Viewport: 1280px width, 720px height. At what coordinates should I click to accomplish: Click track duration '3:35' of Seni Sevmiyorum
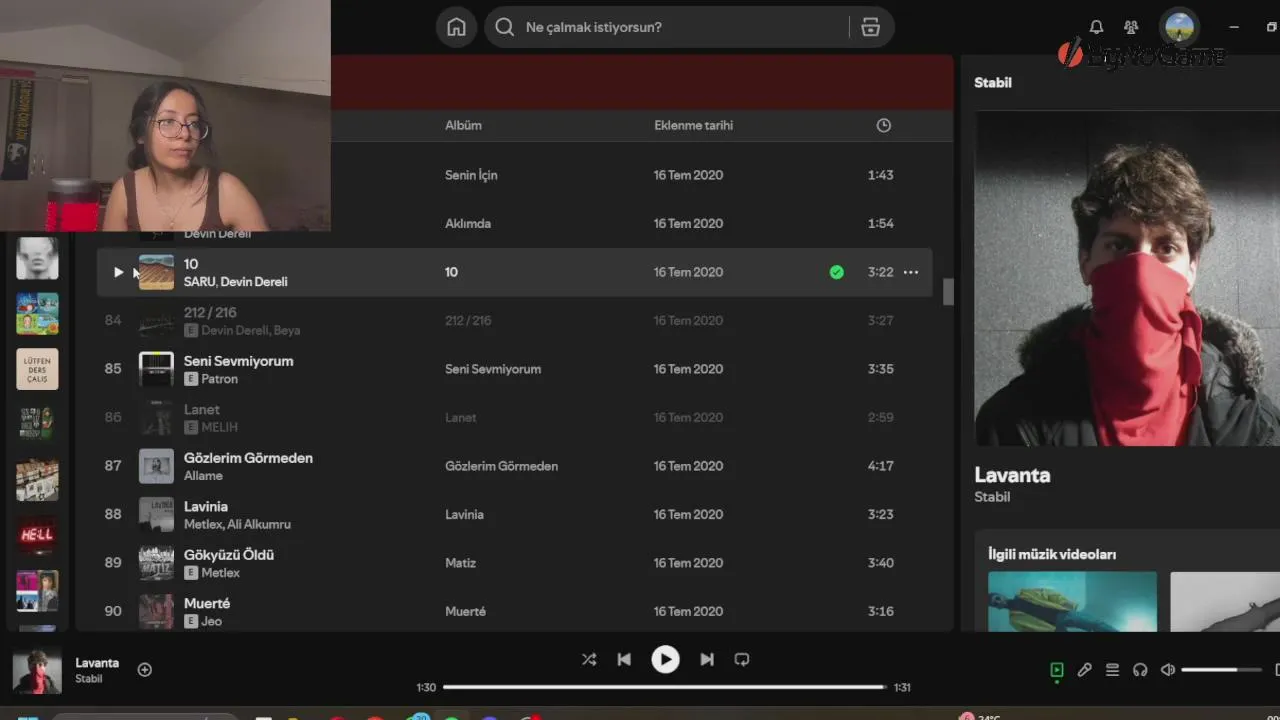click(x=881, y=369)
